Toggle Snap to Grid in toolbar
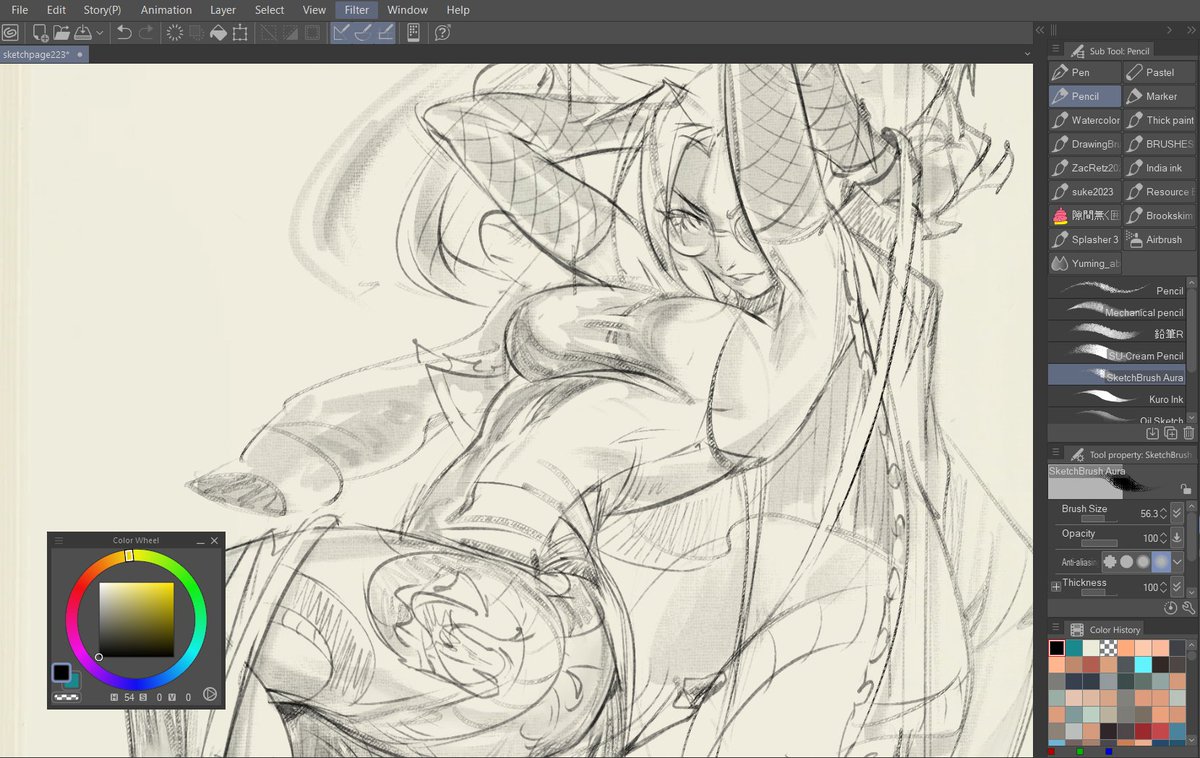The image size is (1200, 758). [x=384, y=33]
